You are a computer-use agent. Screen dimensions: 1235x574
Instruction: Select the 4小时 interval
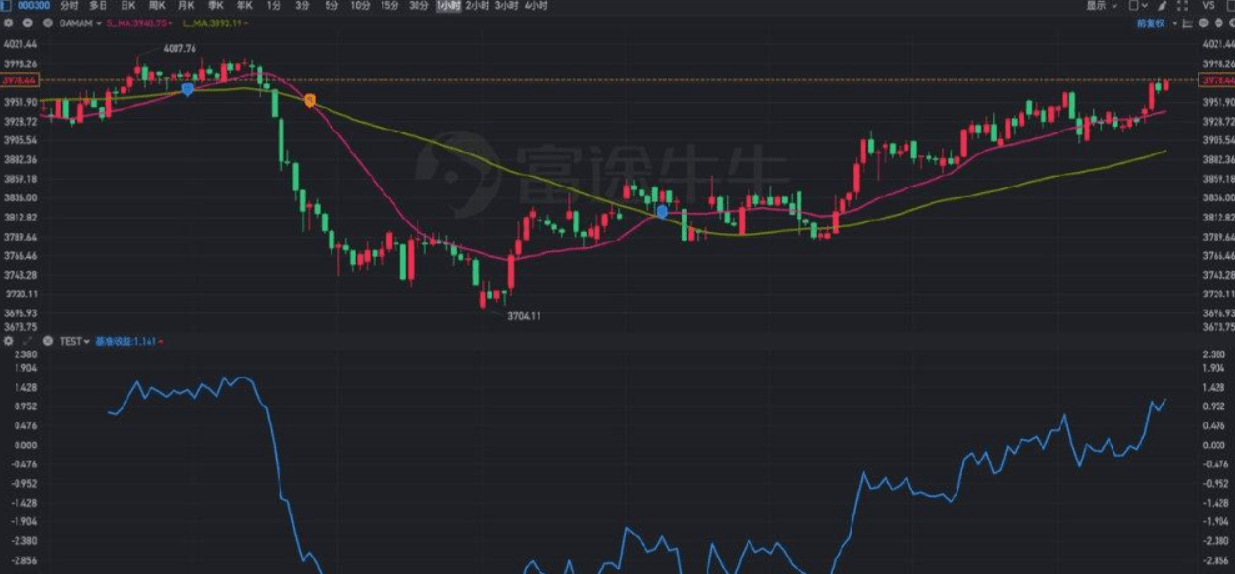535,6
